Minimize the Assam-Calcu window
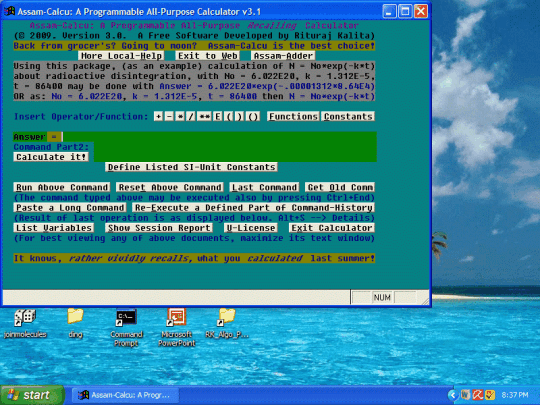540x405 pixels. point(389,11)
